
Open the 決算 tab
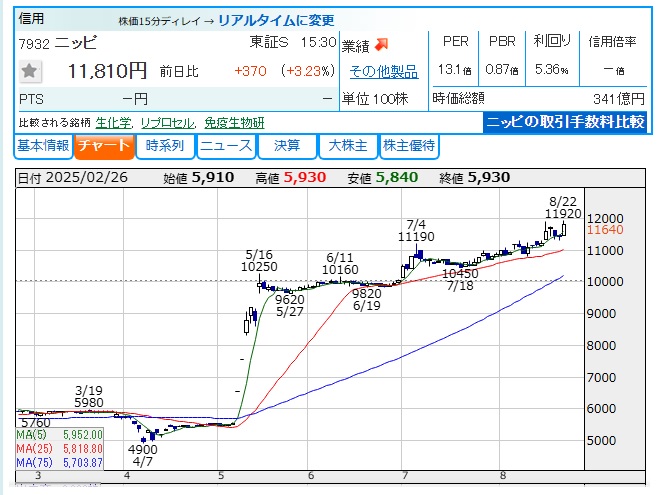pyautogui.click(x=286, y=146)
